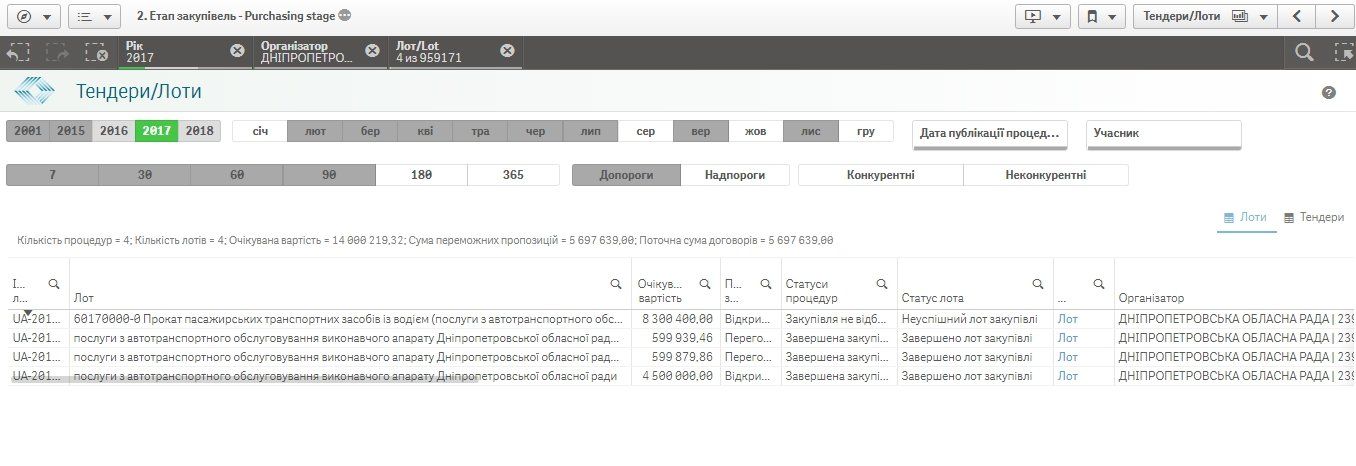Viewport: 1356px width, 466px height.
Task: Search in the Лот column
Action: [x=616, y=284]
